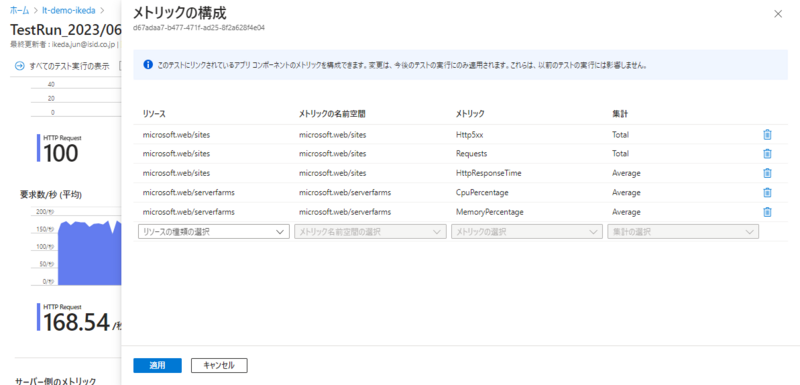Click the キャンセル button
This screenshot has width=800, height=385.
pyautogui.click(x=219, y=365)
